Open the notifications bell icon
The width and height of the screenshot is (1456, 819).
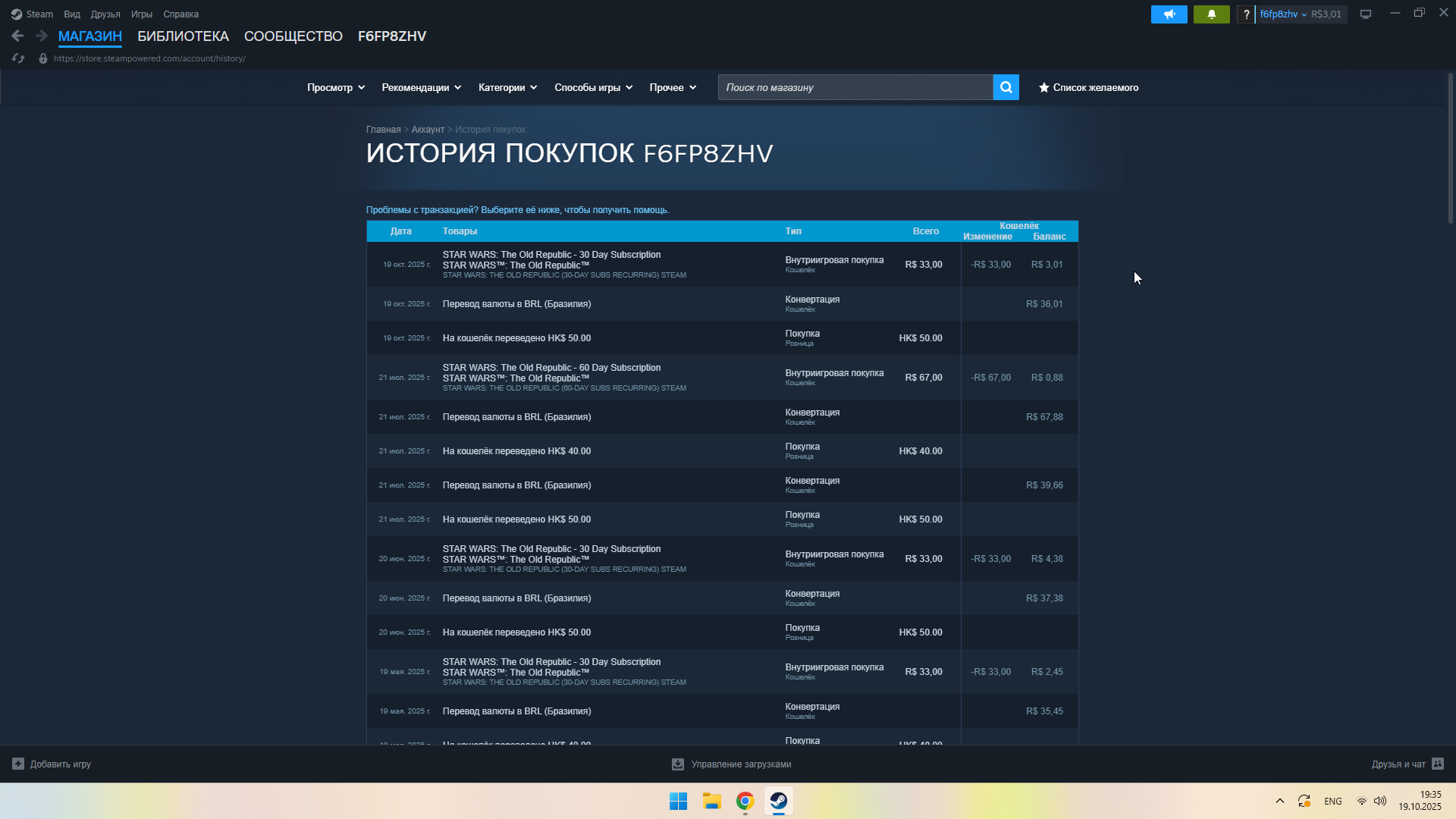(x=1211, y=14)
